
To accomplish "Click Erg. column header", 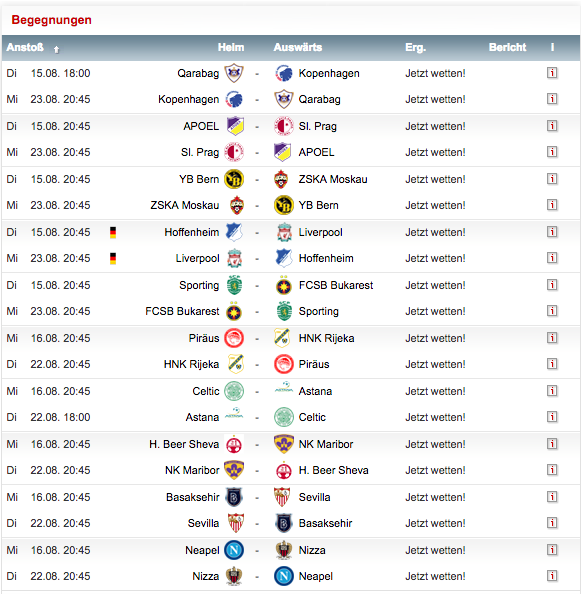I will pos(415,47).
